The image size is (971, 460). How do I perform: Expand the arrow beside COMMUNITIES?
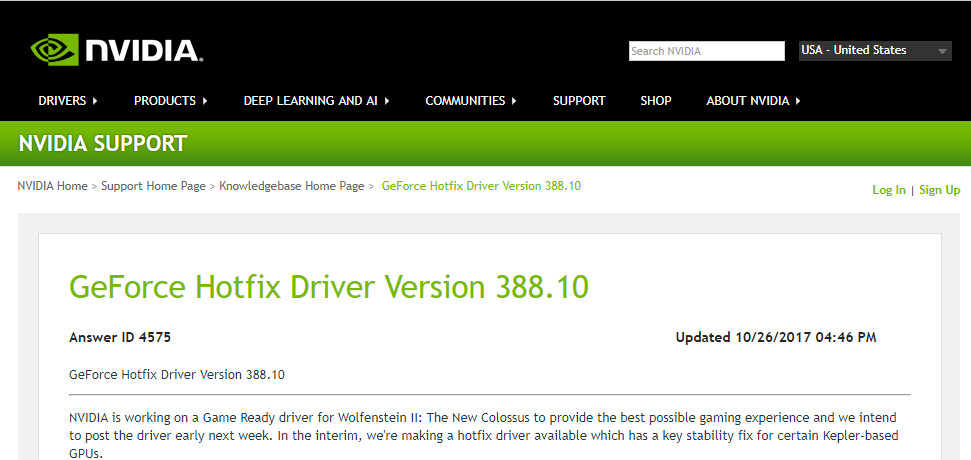click(x=514, y=101)
